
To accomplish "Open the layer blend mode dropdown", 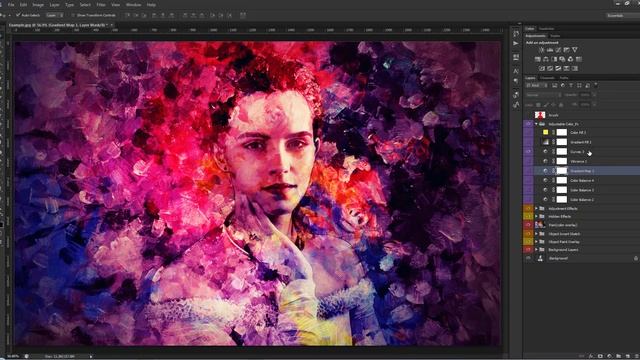I will click(543, 95).
